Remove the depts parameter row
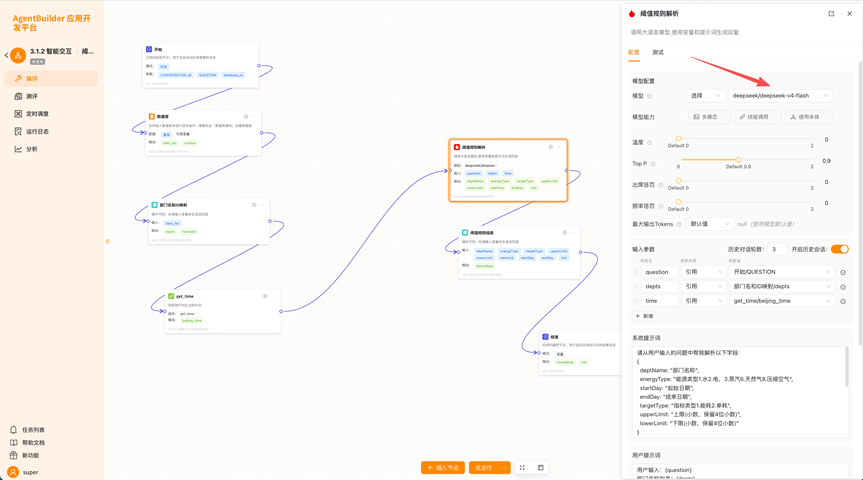 click(843, 287)
